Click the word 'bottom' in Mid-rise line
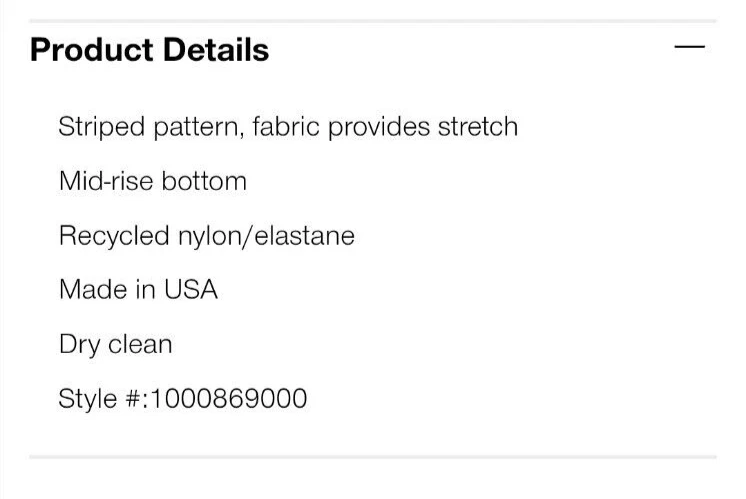The image size is (746, 499). click(x=204, y=181)
